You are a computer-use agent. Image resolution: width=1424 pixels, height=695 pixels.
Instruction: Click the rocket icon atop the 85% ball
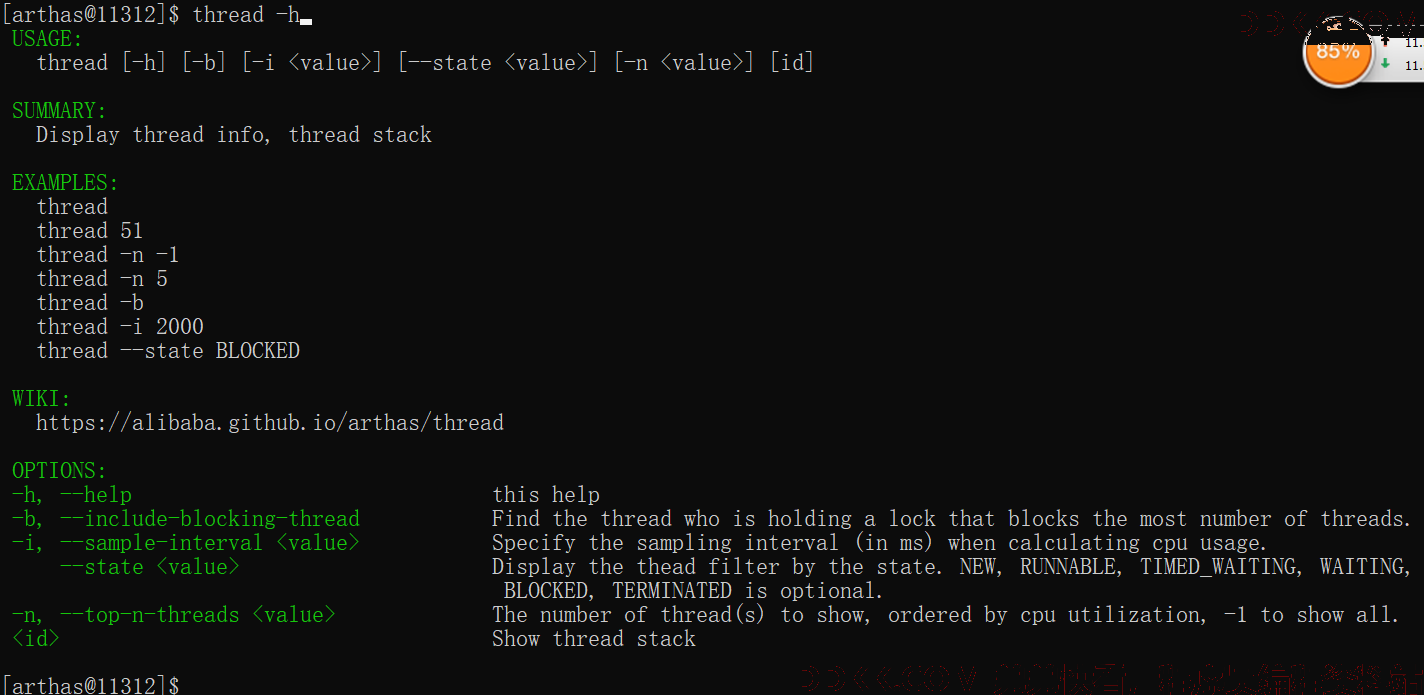point(1334,27)
